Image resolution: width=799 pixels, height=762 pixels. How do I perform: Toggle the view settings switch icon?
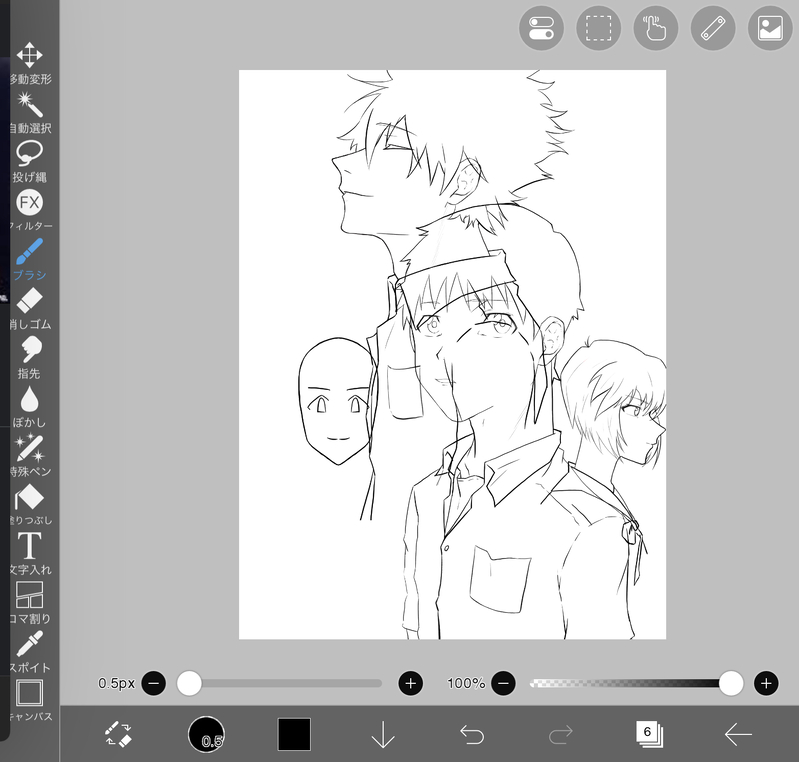click(x=541, y=28)
